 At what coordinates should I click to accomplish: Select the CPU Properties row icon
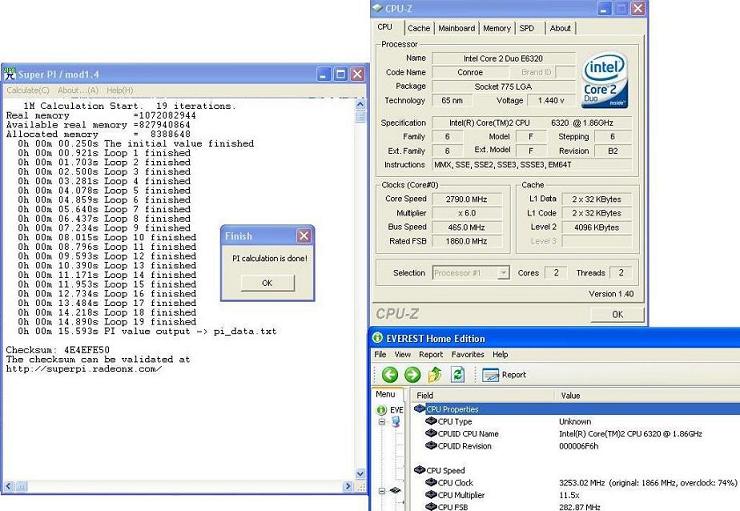[420, 409]
